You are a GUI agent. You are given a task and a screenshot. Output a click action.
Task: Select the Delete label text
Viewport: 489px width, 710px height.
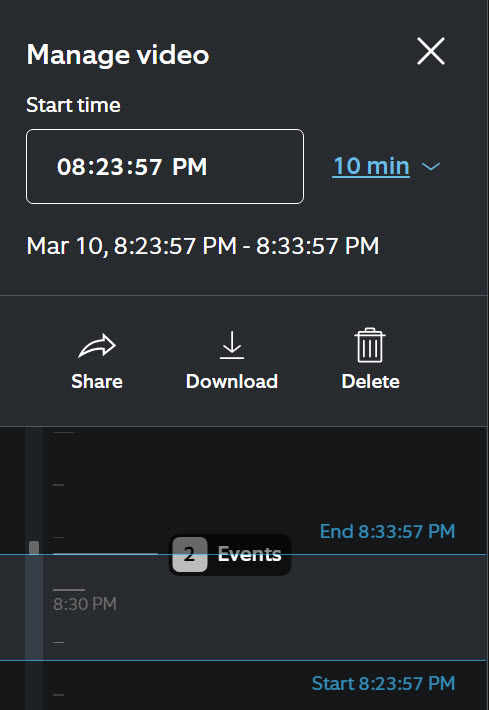tap(370, 381)
